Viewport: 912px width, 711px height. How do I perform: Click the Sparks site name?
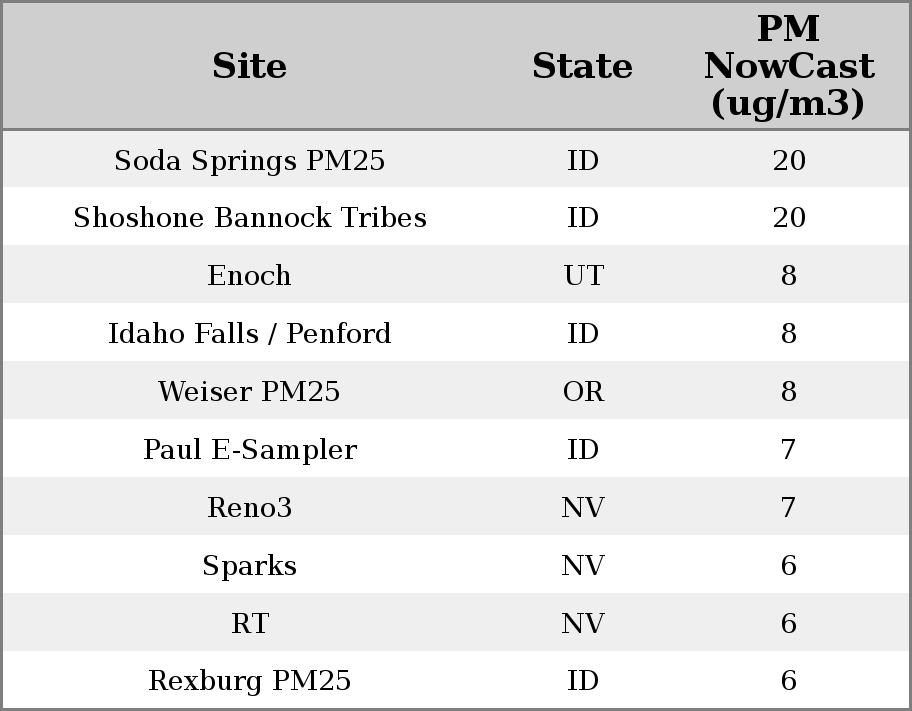[x=249, y=566]
